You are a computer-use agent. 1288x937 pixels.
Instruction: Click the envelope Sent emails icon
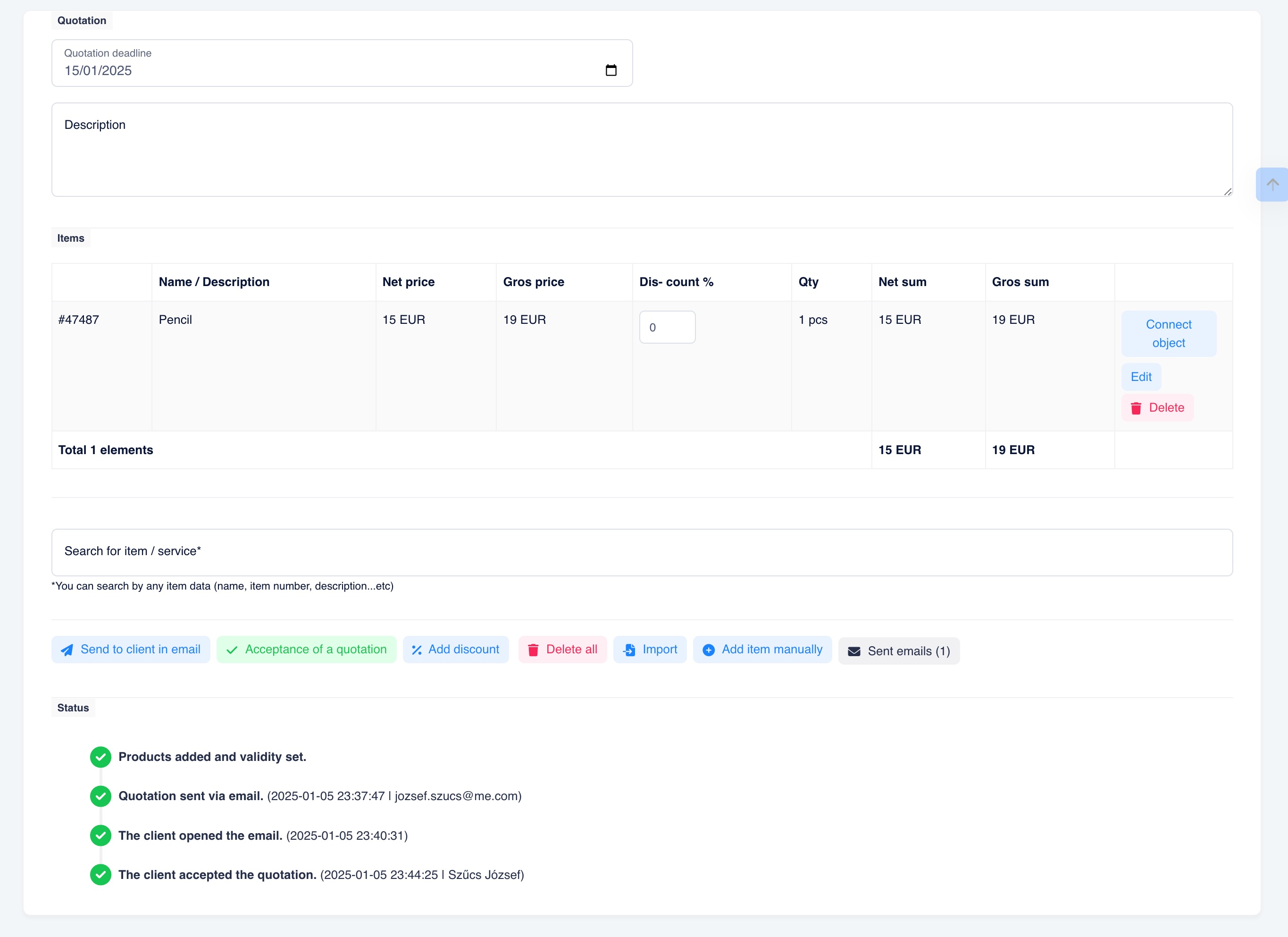point(853,651)
